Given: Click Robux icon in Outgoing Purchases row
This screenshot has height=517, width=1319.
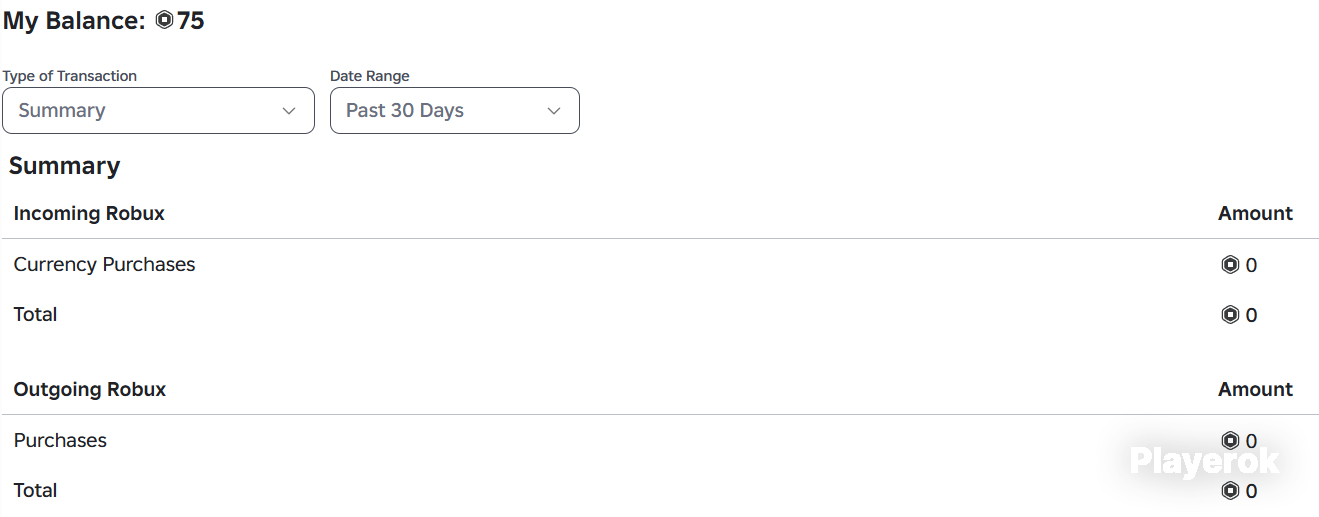Looking at the screenshot, I should (x=1230, y=441).
